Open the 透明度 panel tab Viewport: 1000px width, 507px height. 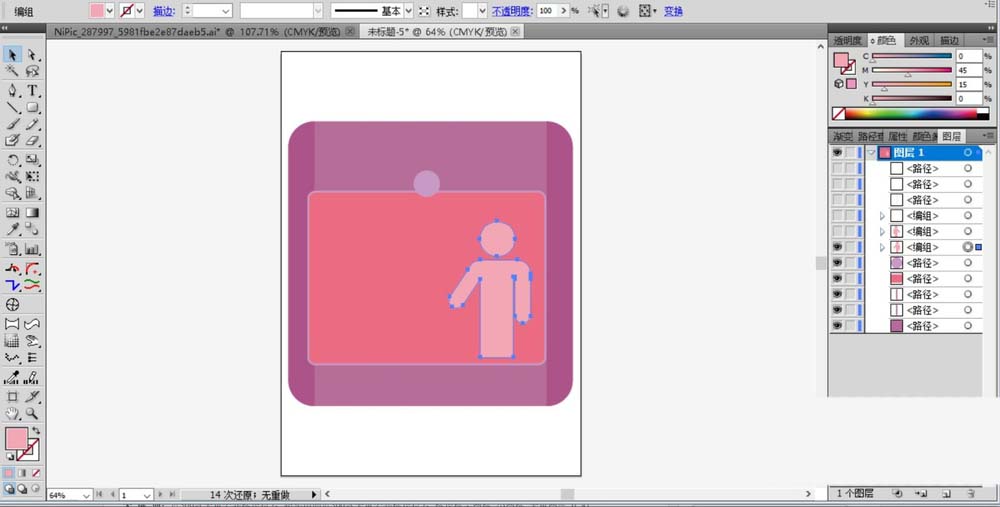tap(848, 40)
